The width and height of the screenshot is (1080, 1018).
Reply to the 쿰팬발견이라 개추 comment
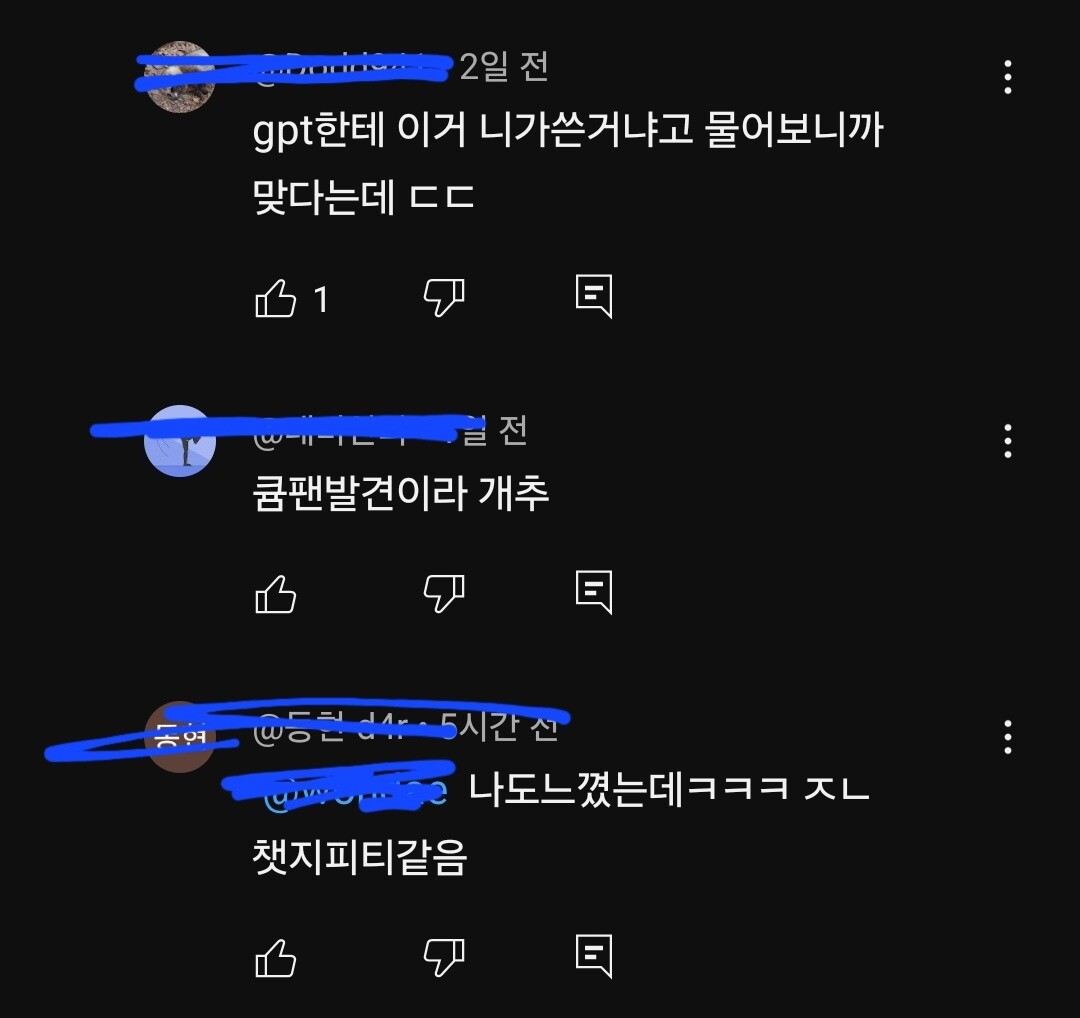(x=594, y=592)
